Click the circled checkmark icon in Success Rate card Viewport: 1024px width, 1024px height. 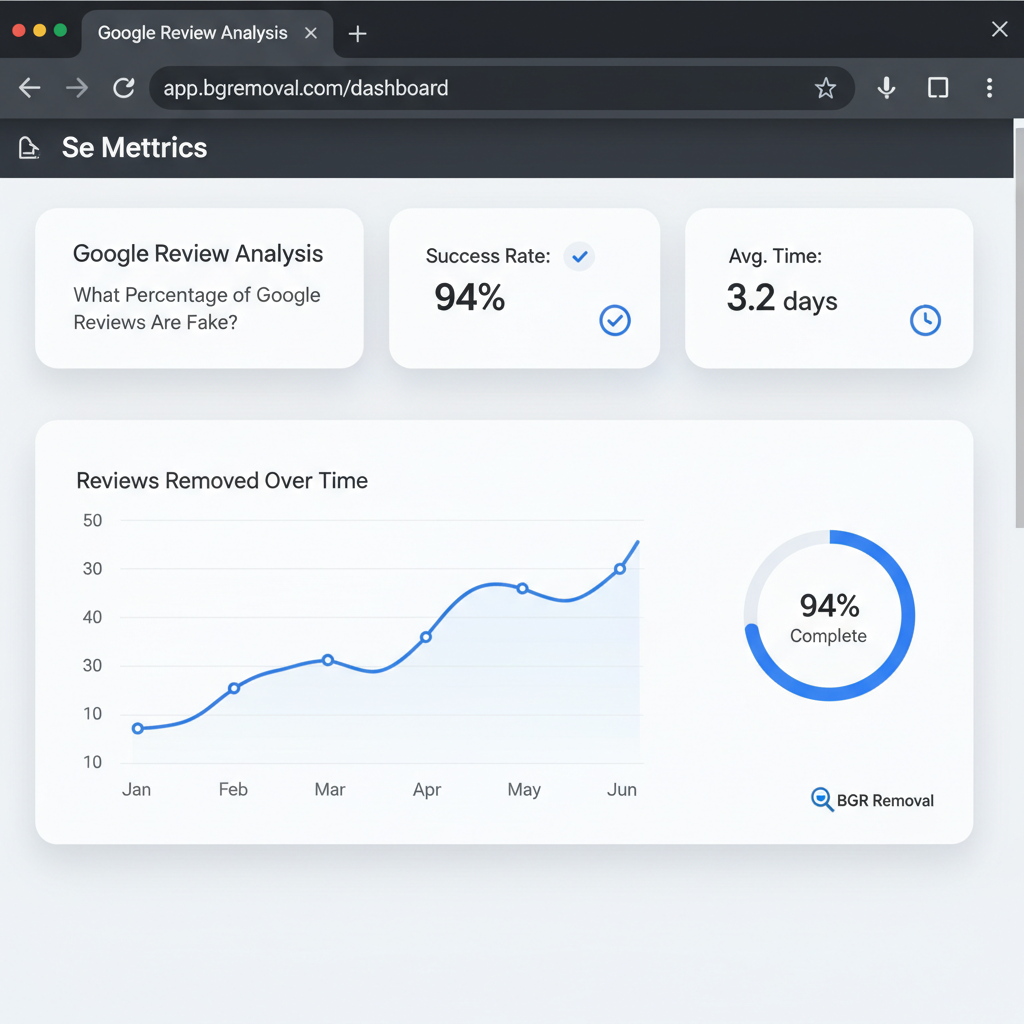(x=615, y=320)
